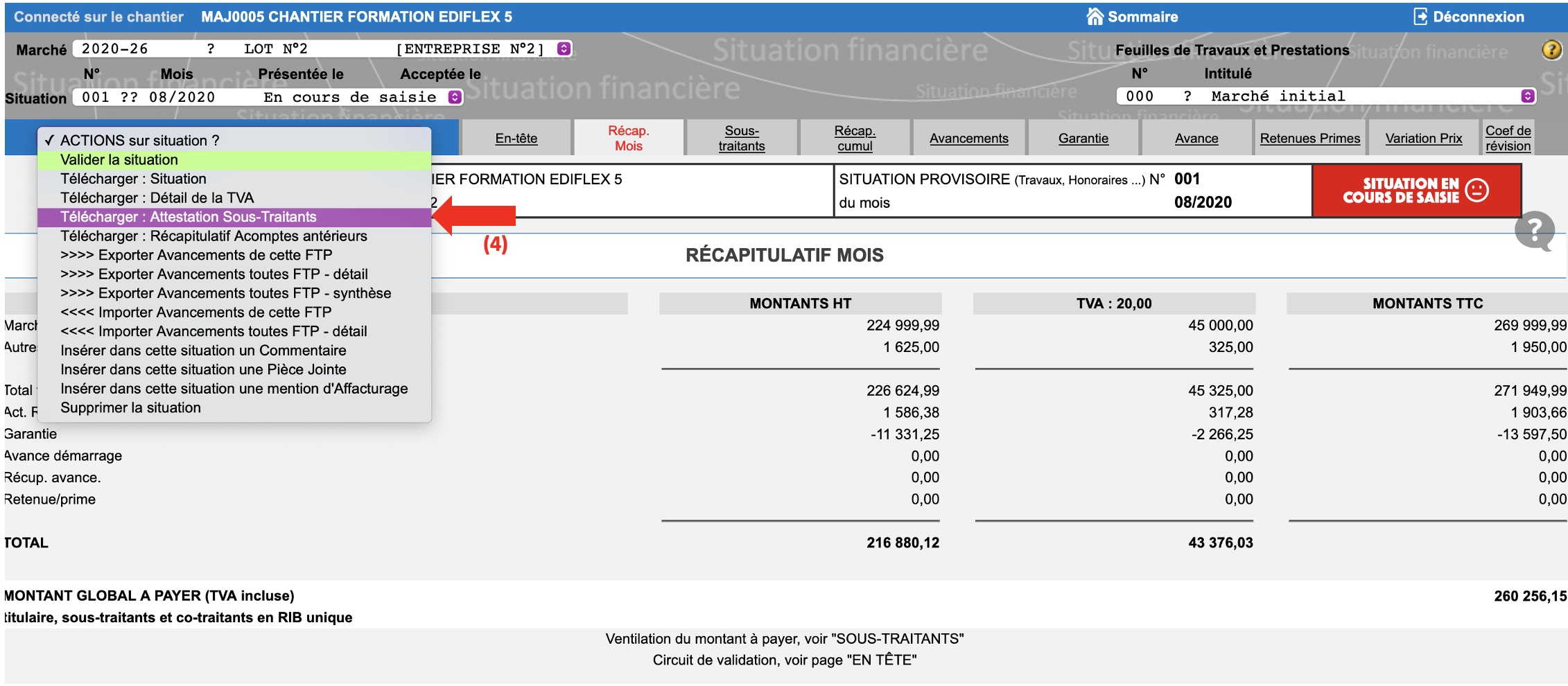Click the grey help speech bubble icon

[x=1534, y=230]
